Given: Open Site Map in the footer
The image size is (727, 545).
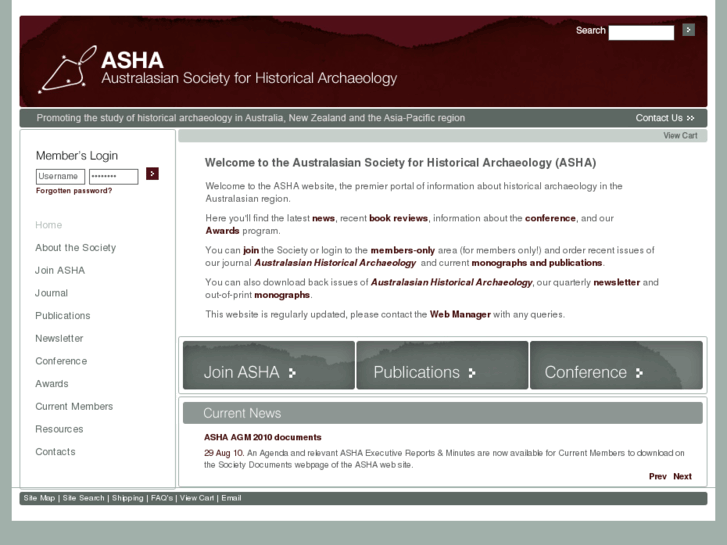Looking at the screenshot, I should click(x=39, y=498).
